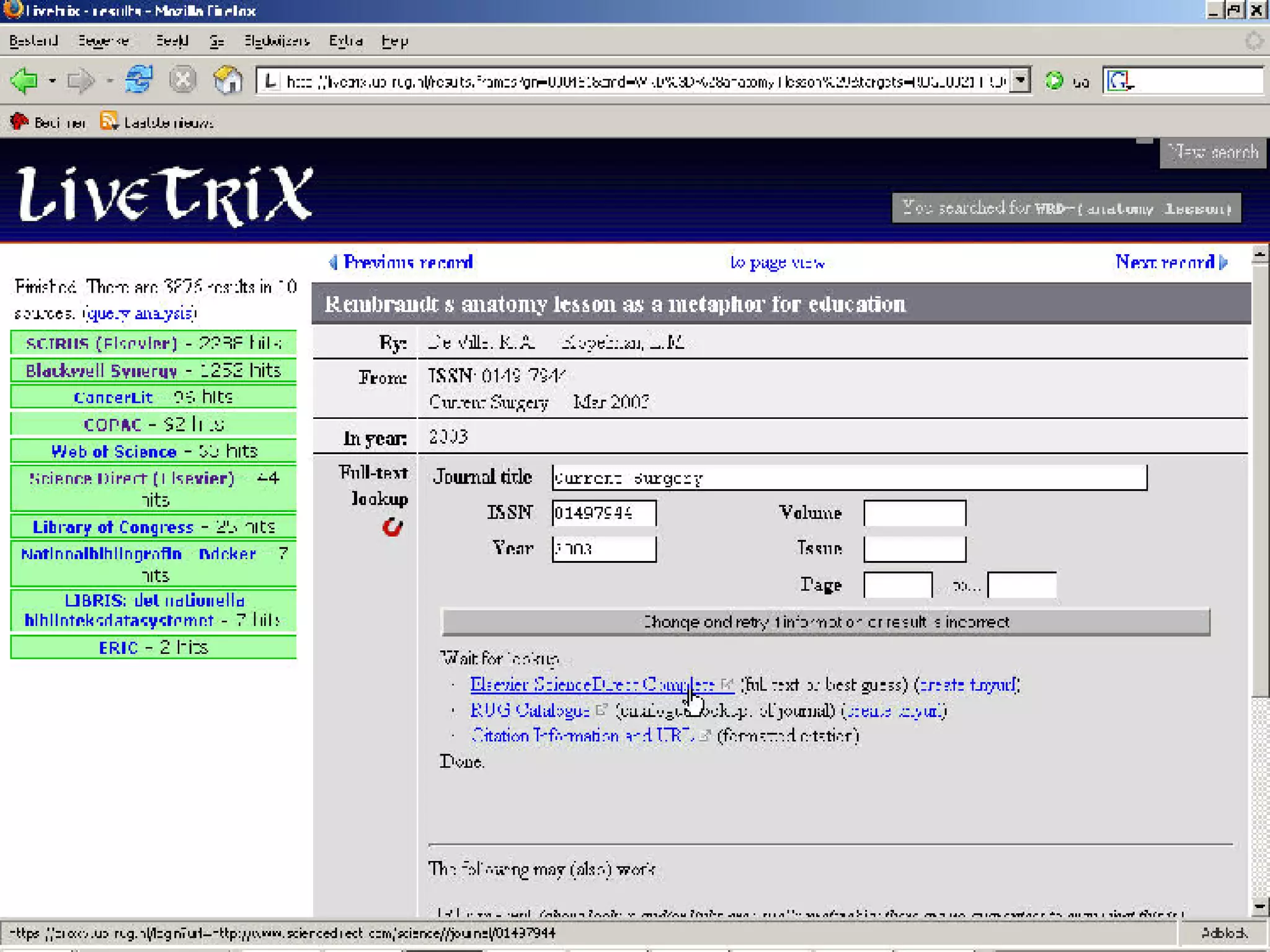Click the New search button
This screenshot has height=952, width=1270.
(1213, 152)
